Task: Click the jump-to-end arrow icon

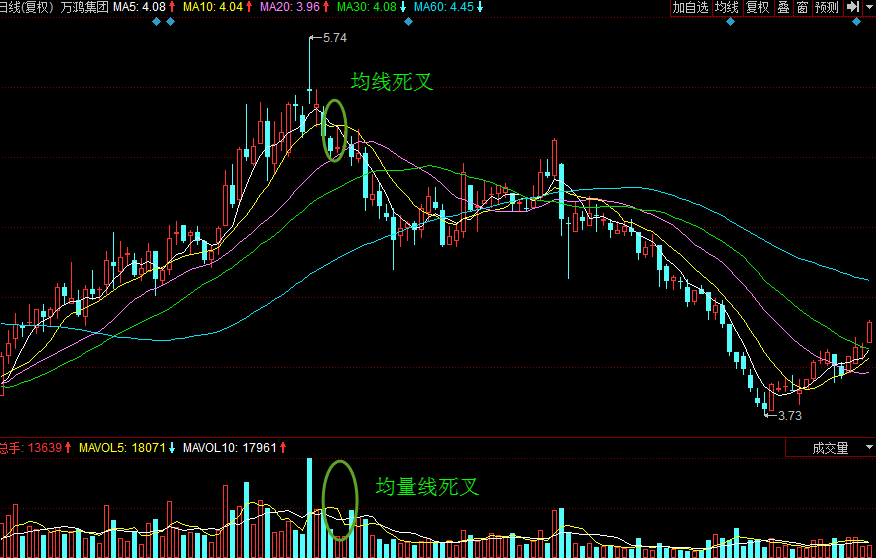Action: pyautogui.click(x=852, y=8)
